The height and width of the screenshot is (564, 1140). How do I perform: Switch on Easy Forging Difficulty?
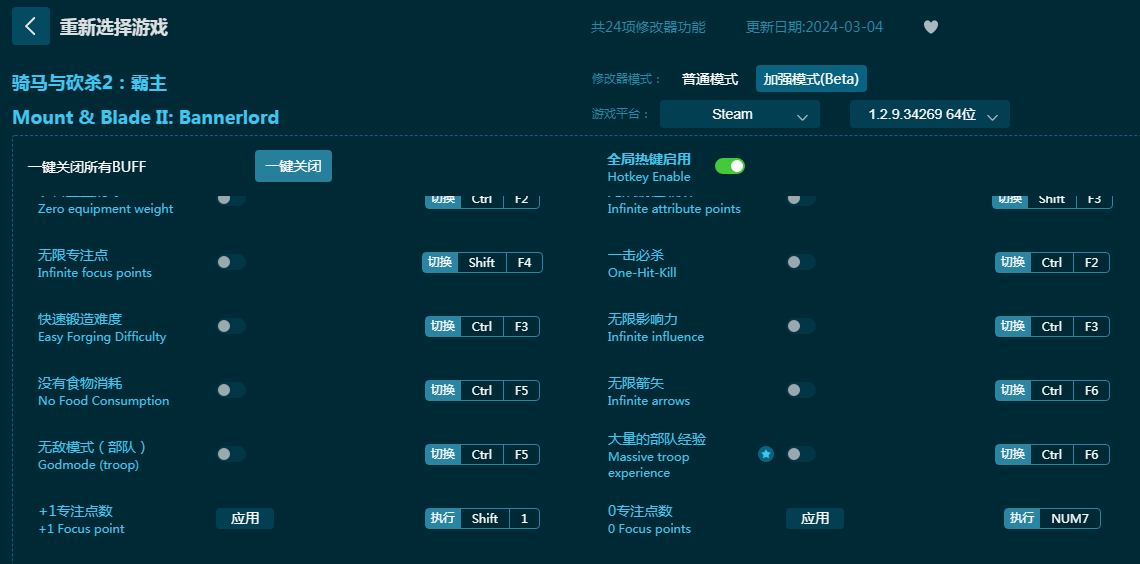(231, 326)
